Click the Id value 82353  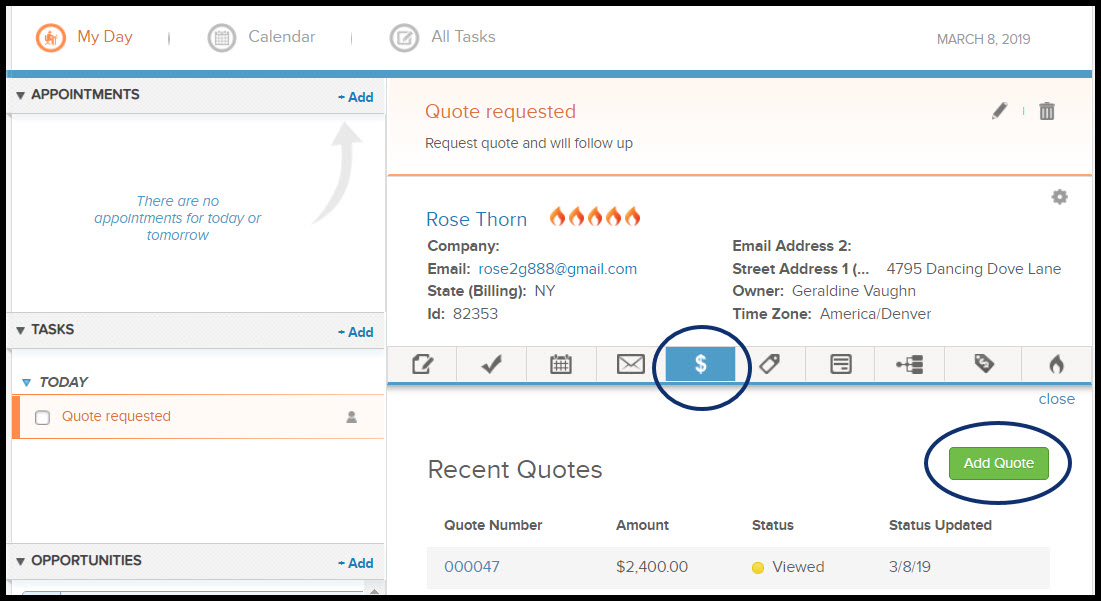(x=475, y=314)
